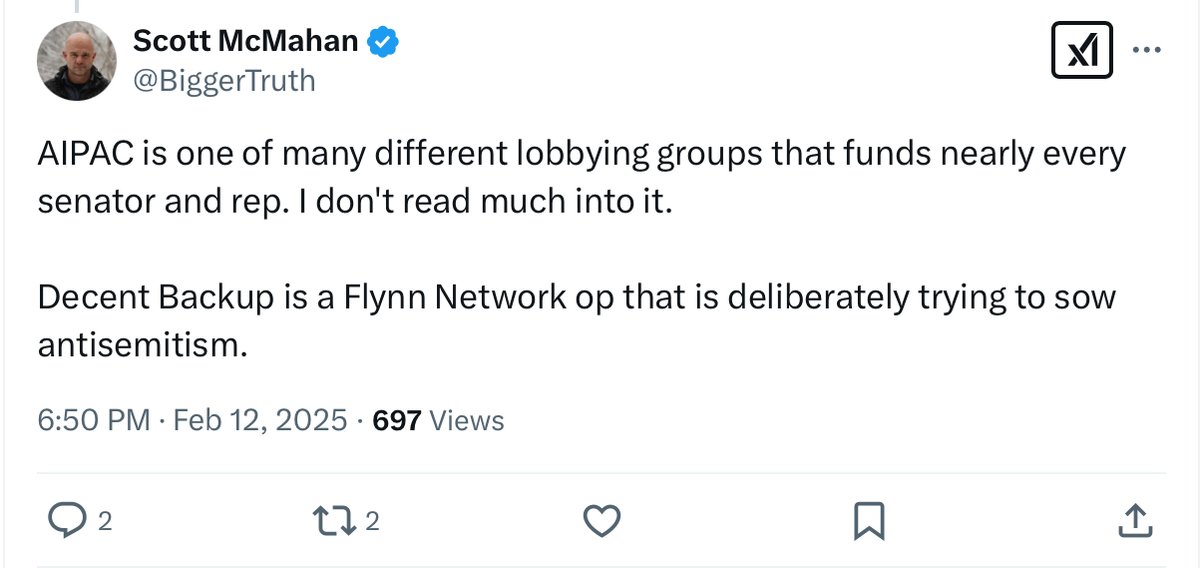
Task: Click the share upload icon
Action: pos(1132,520)
